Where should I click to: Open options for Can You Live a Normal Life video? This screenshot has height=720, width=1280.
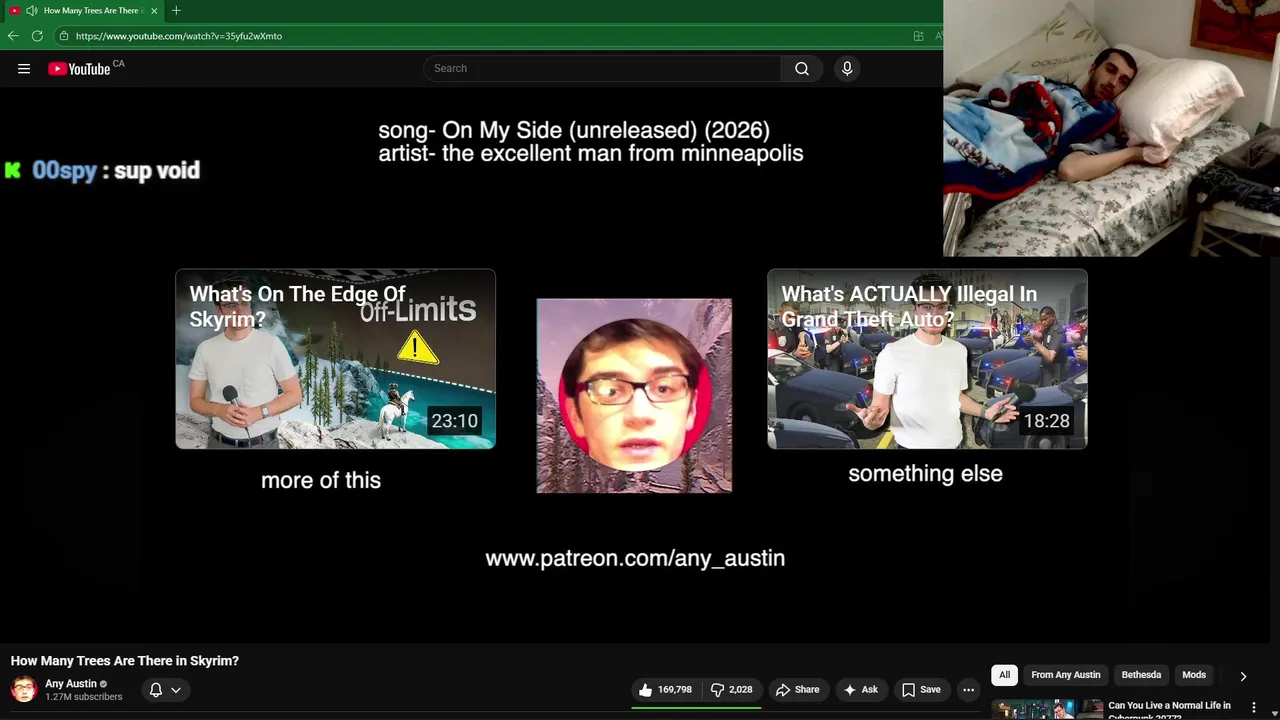click(x=1254, y=707)
